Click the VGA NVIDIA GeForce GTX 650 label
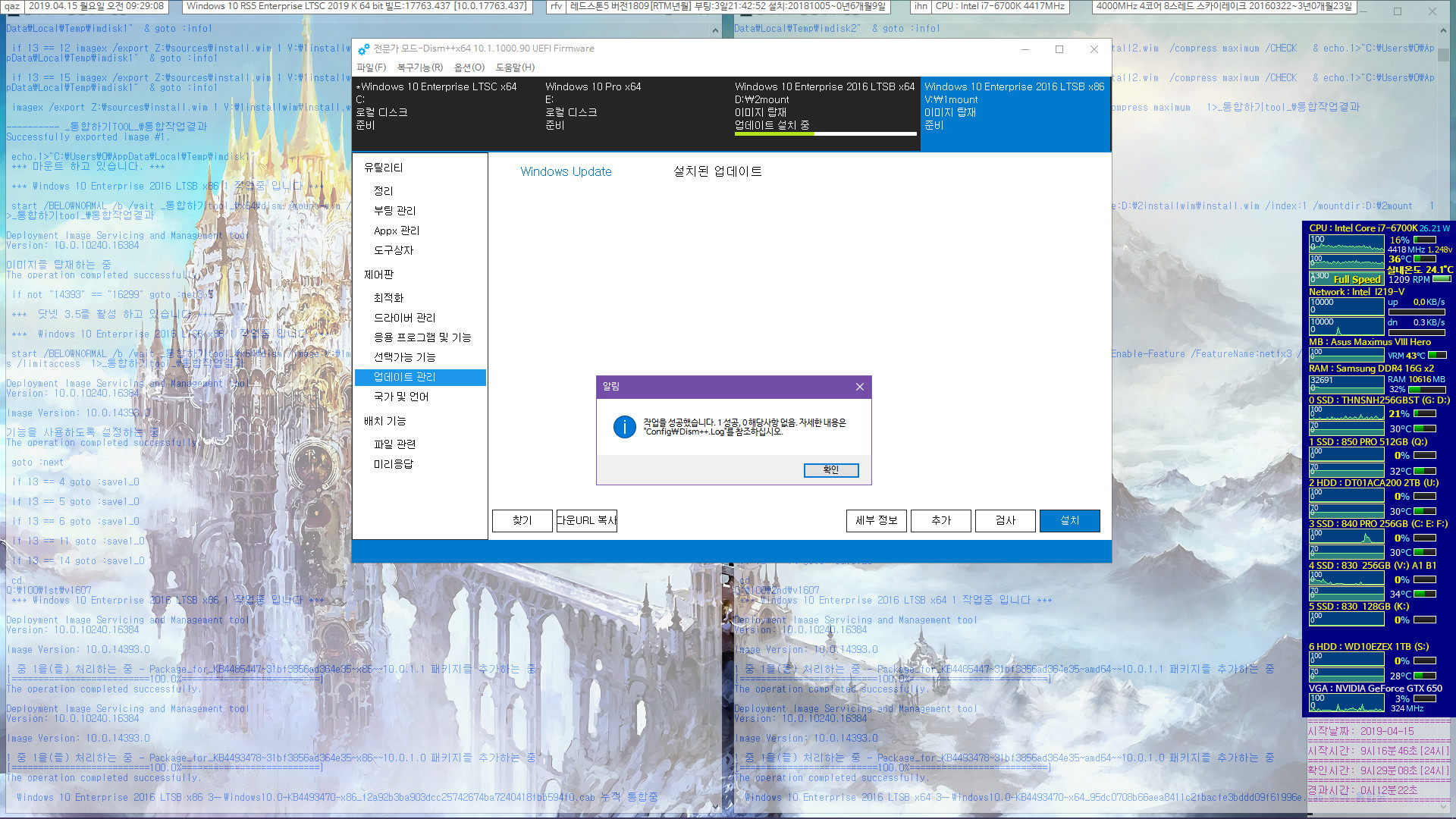Screen dimensions: 1456x819 tap(1376, 689)
